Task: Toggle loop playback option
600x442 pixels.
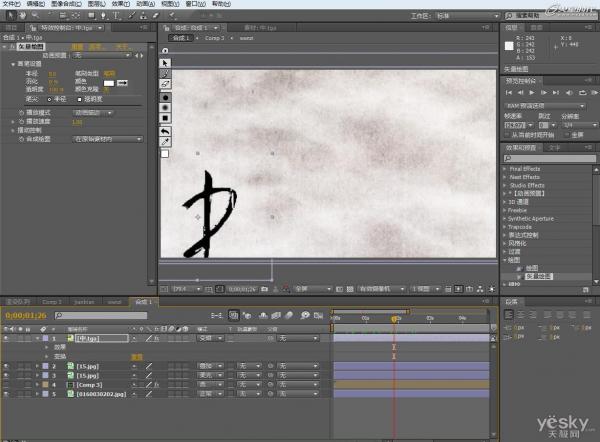Action: (x=582, y=93)
